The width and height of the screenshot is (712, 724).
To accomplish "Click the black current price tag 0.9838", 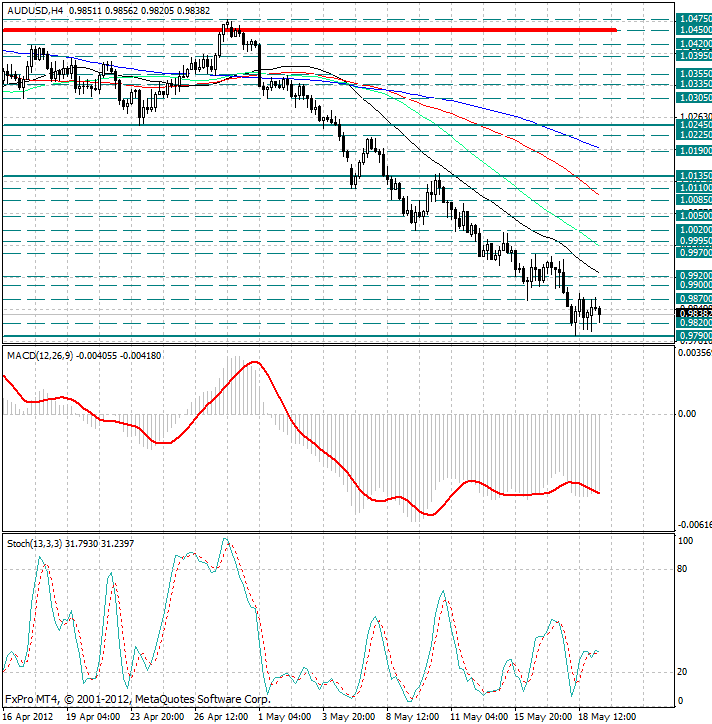I will (x=694, y=314).
